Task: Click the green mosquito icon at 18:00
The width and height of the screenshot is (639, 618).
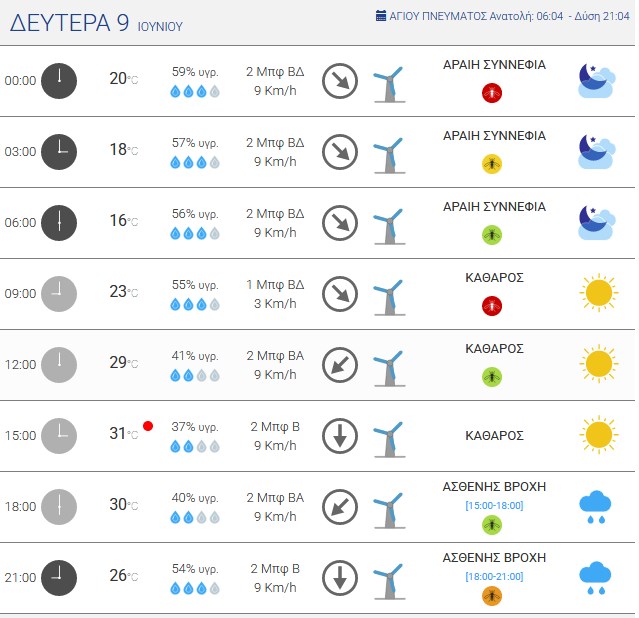Action: pos(492,525)
